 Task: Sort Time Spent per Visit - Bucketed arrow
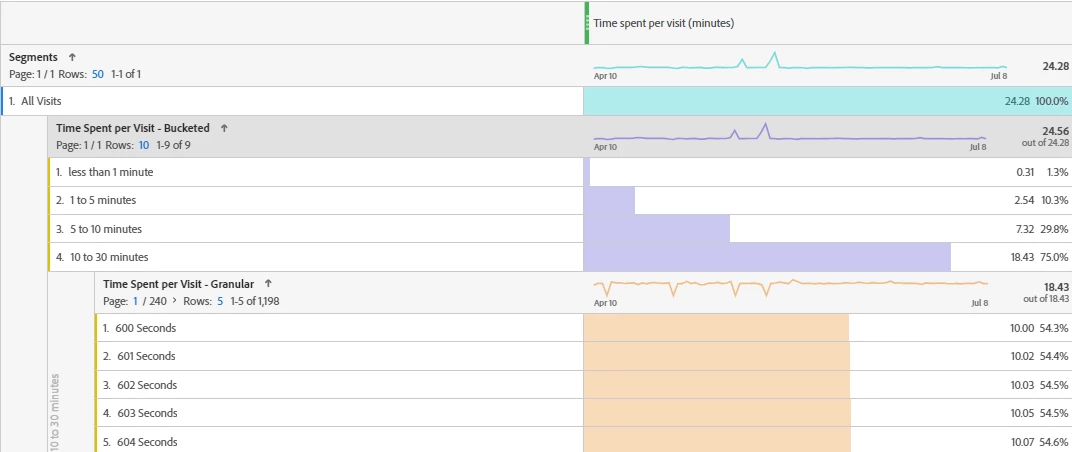tap(224, 128)
